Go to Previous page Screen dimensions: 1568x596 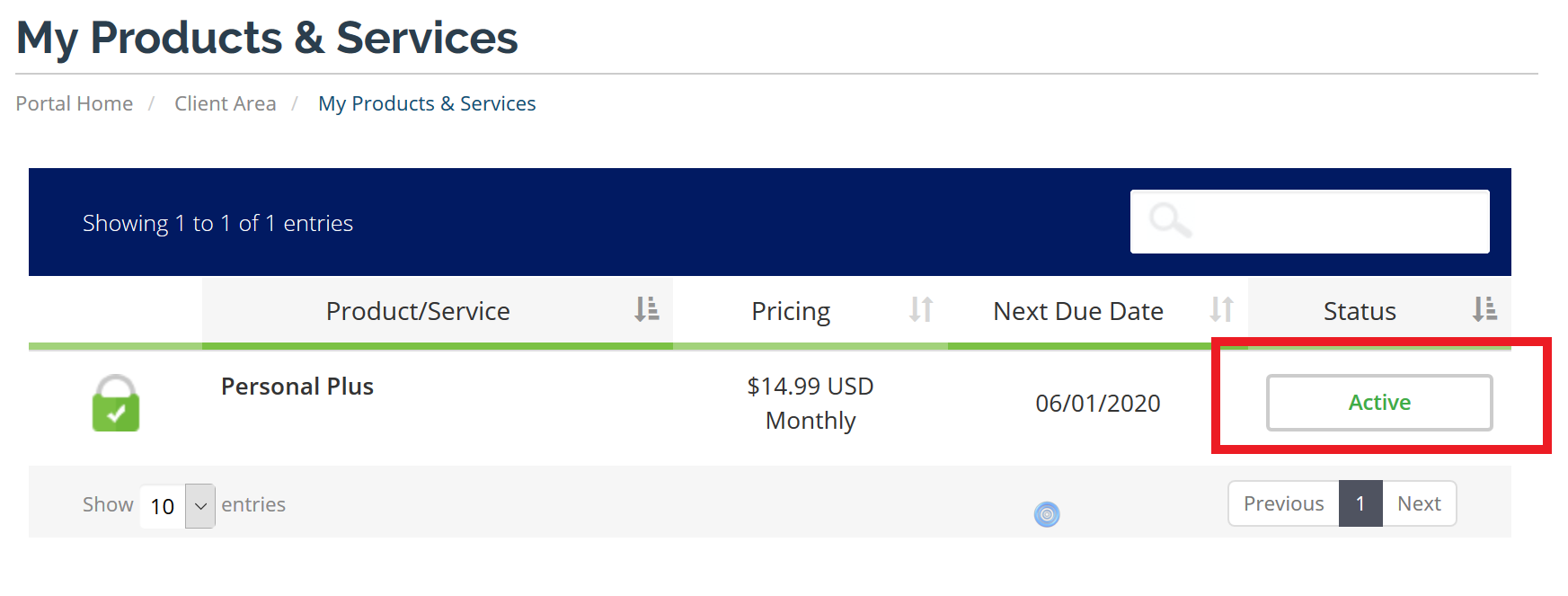1283,503
